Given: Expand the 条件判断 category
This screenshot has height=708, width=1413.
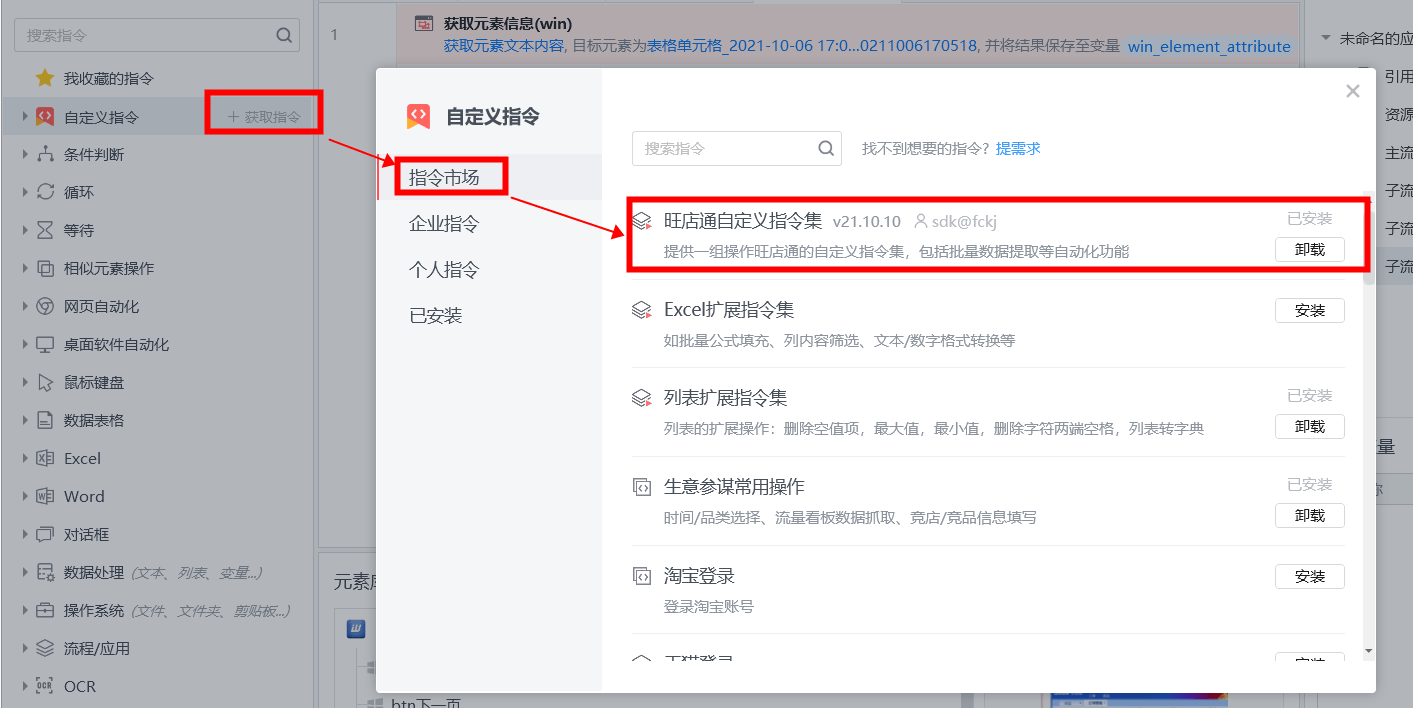Looking at the screenshot, I should 25,155.
